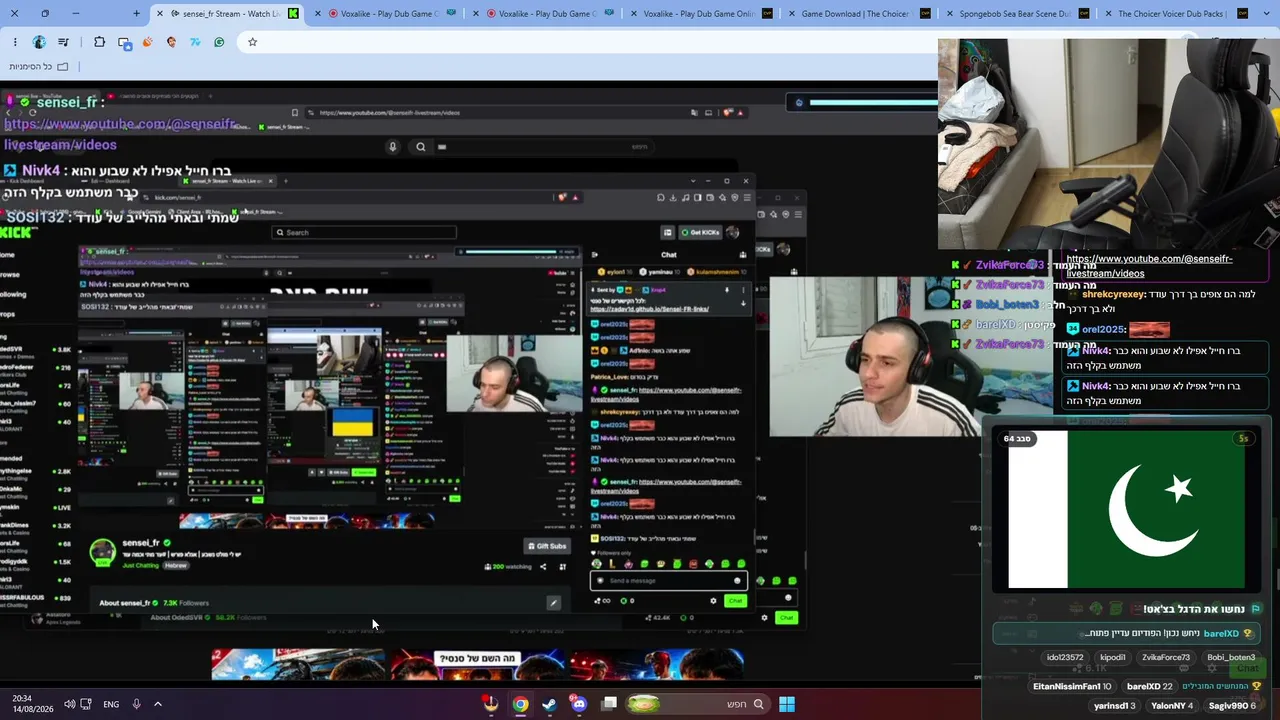Send message with green Chat button
The width and height of the screenshot is (1280, 720).
(736, 601)
